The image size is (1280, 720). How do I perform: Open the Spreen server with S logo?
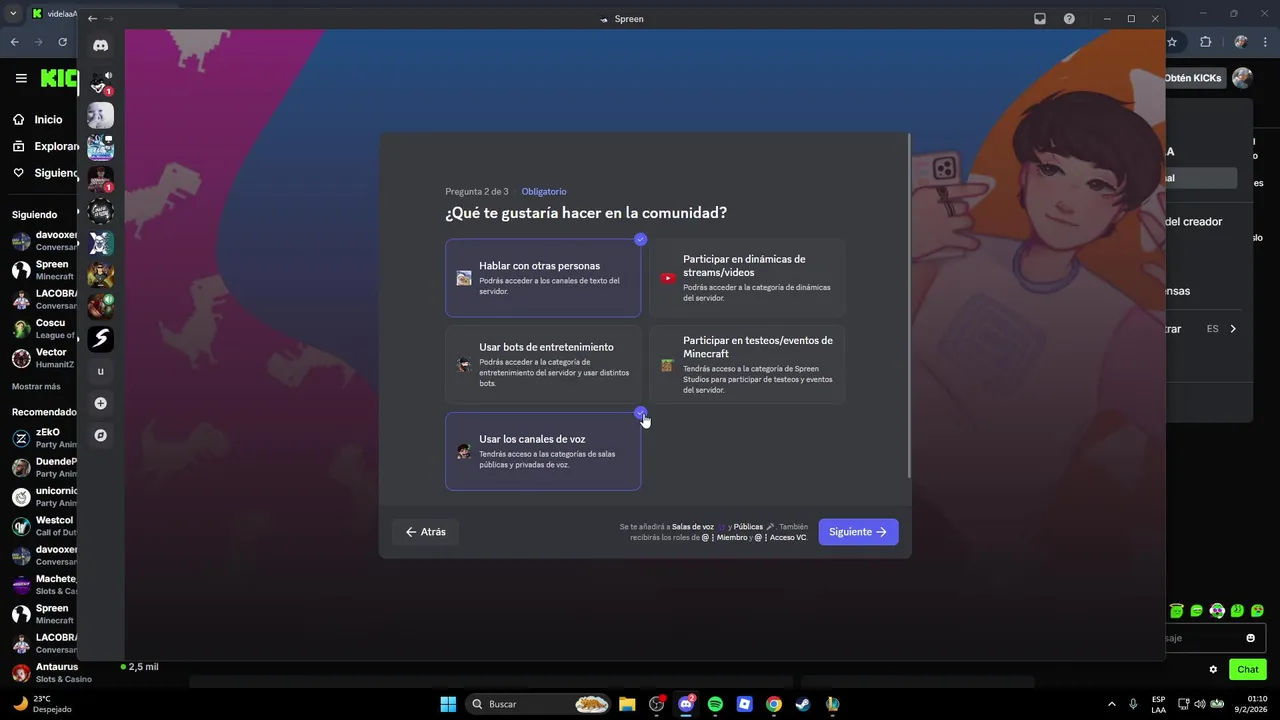(100, 339)
